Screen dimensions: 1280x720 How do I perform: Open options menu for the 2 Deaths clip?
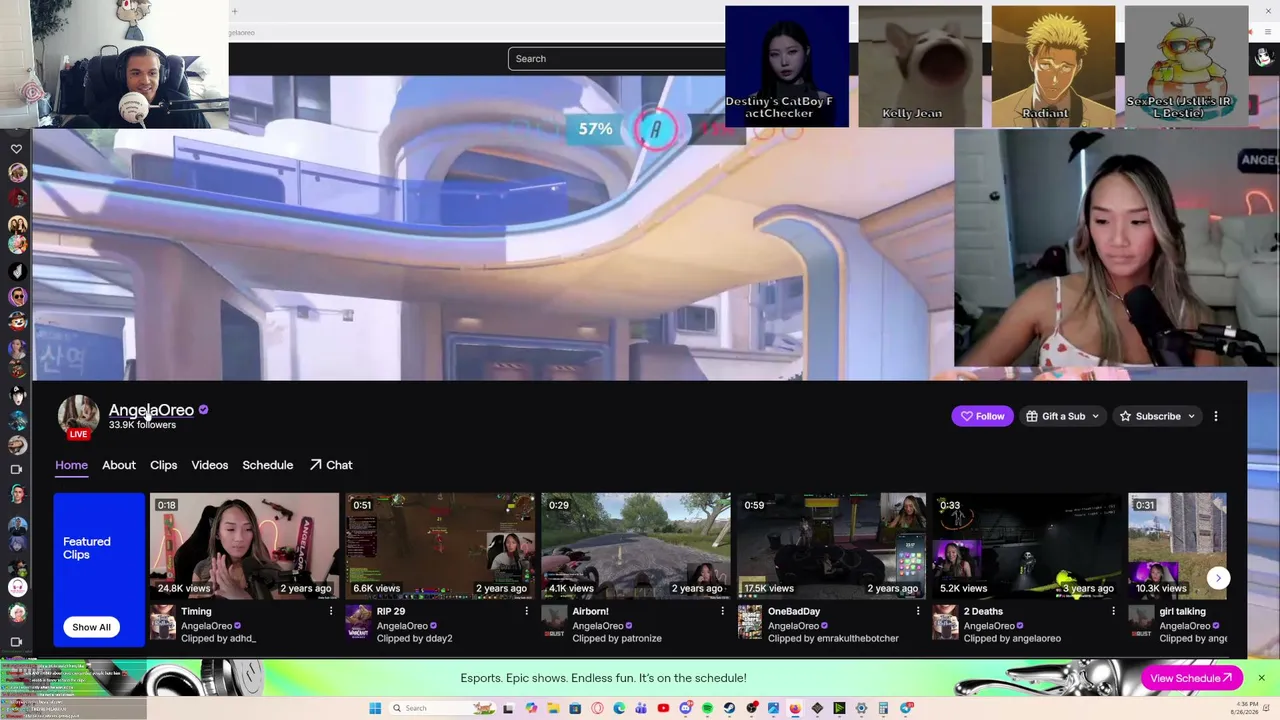tap(1113, 611)
